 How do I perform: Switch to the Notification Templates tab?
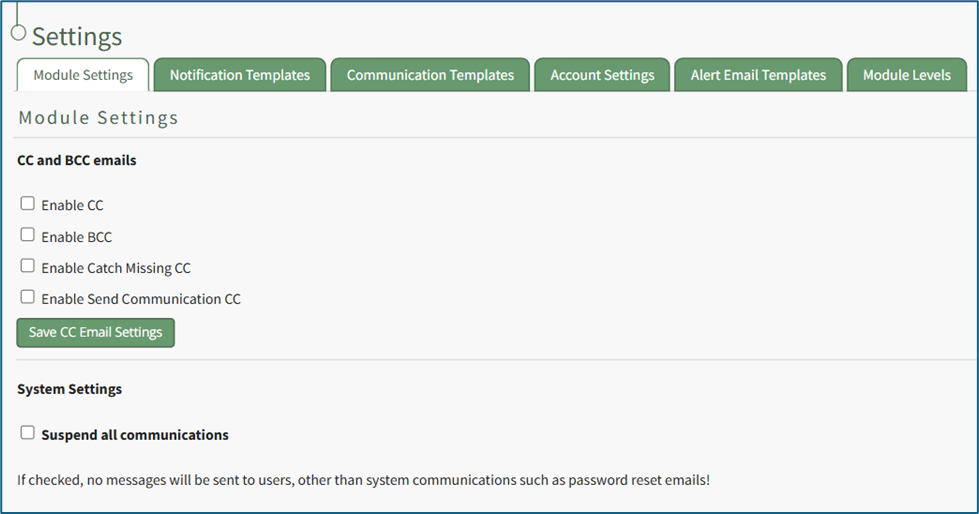239,75
